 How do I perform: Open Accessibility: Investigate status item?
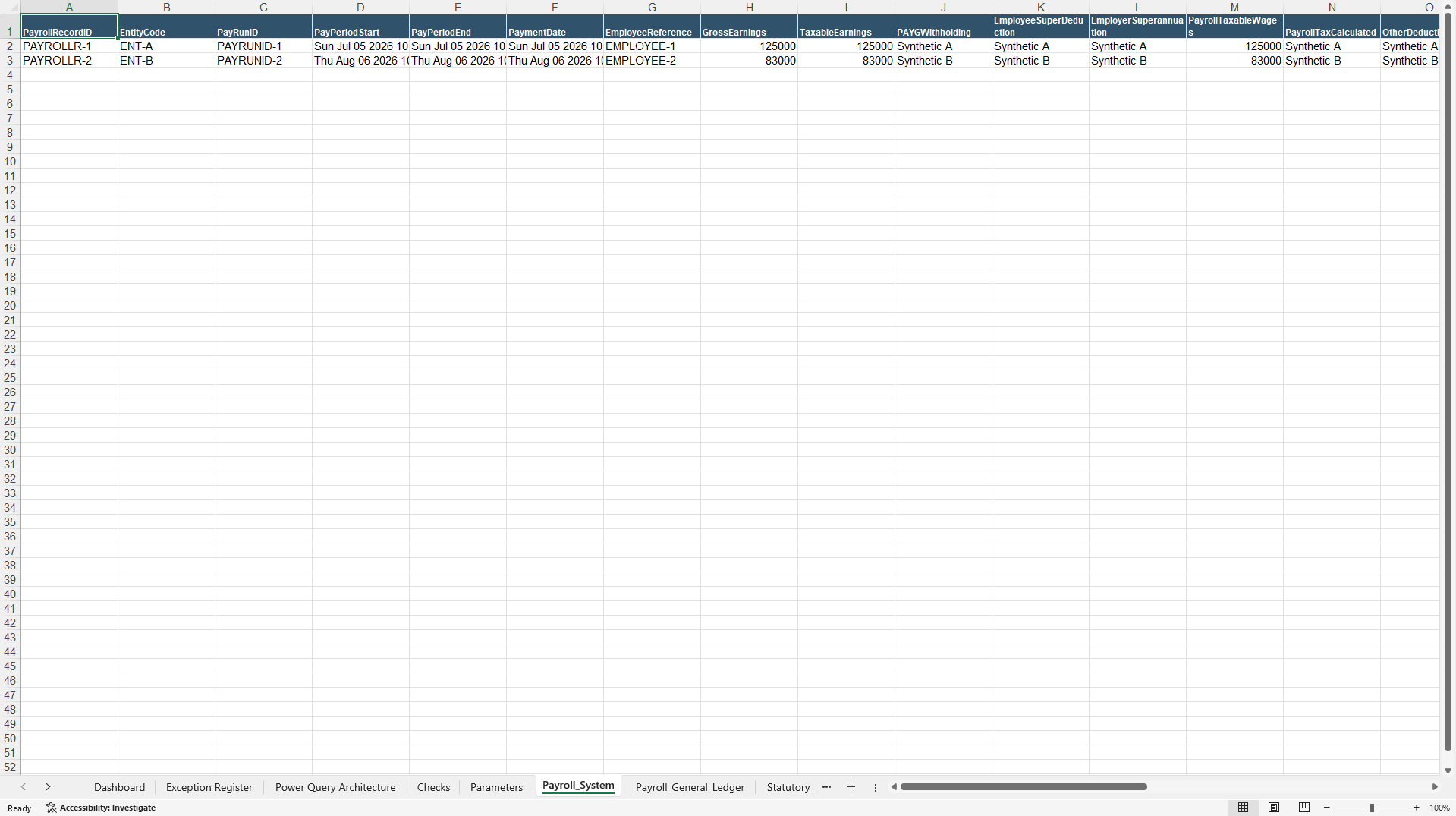click(101, 808)
